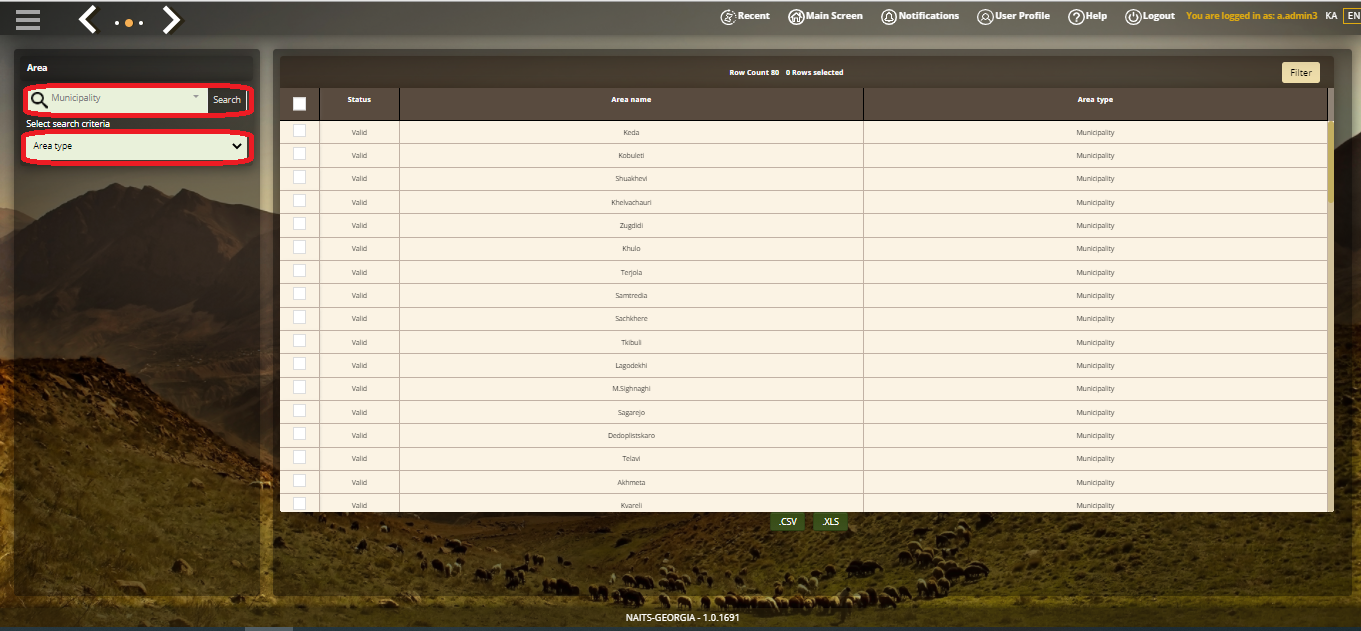Select the Lagodekhi area name cell

[631, 365]
